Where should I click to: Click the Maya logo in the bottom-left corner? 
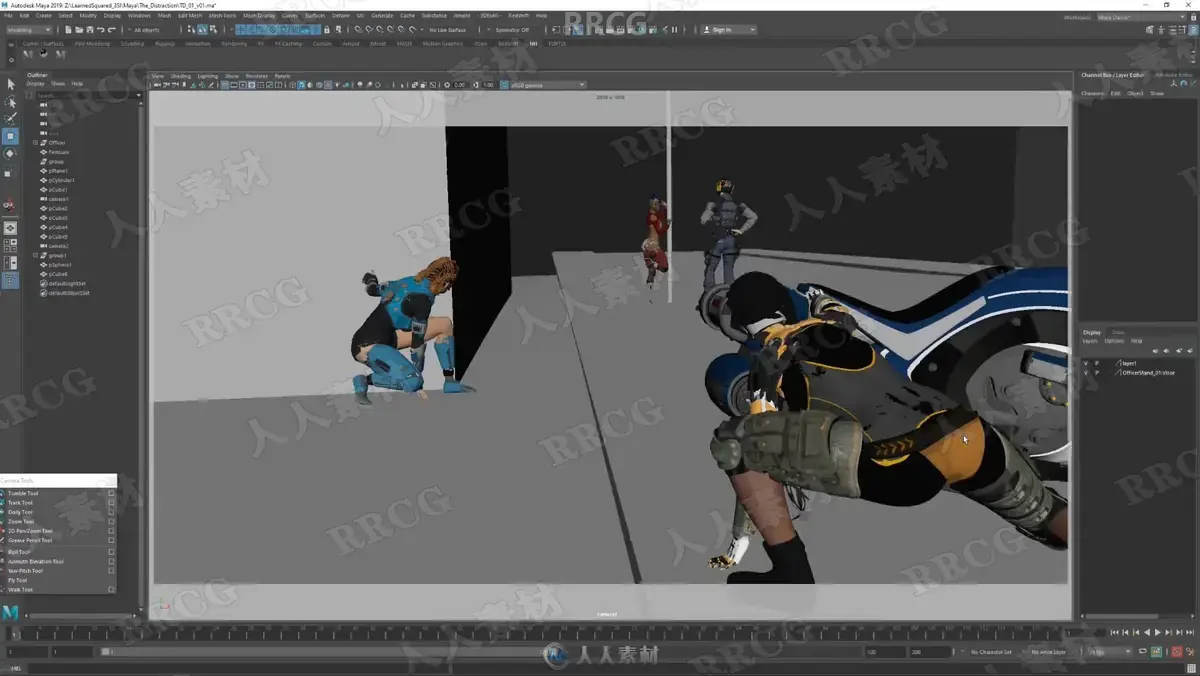point(11,612)
